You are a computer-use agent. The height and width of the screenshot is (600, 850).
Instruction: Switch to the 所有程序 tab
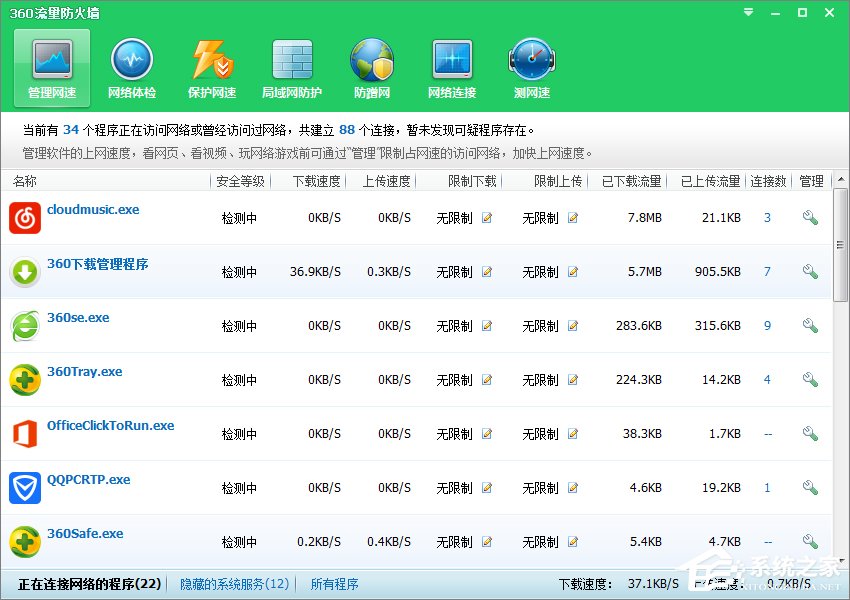point(334,583)
